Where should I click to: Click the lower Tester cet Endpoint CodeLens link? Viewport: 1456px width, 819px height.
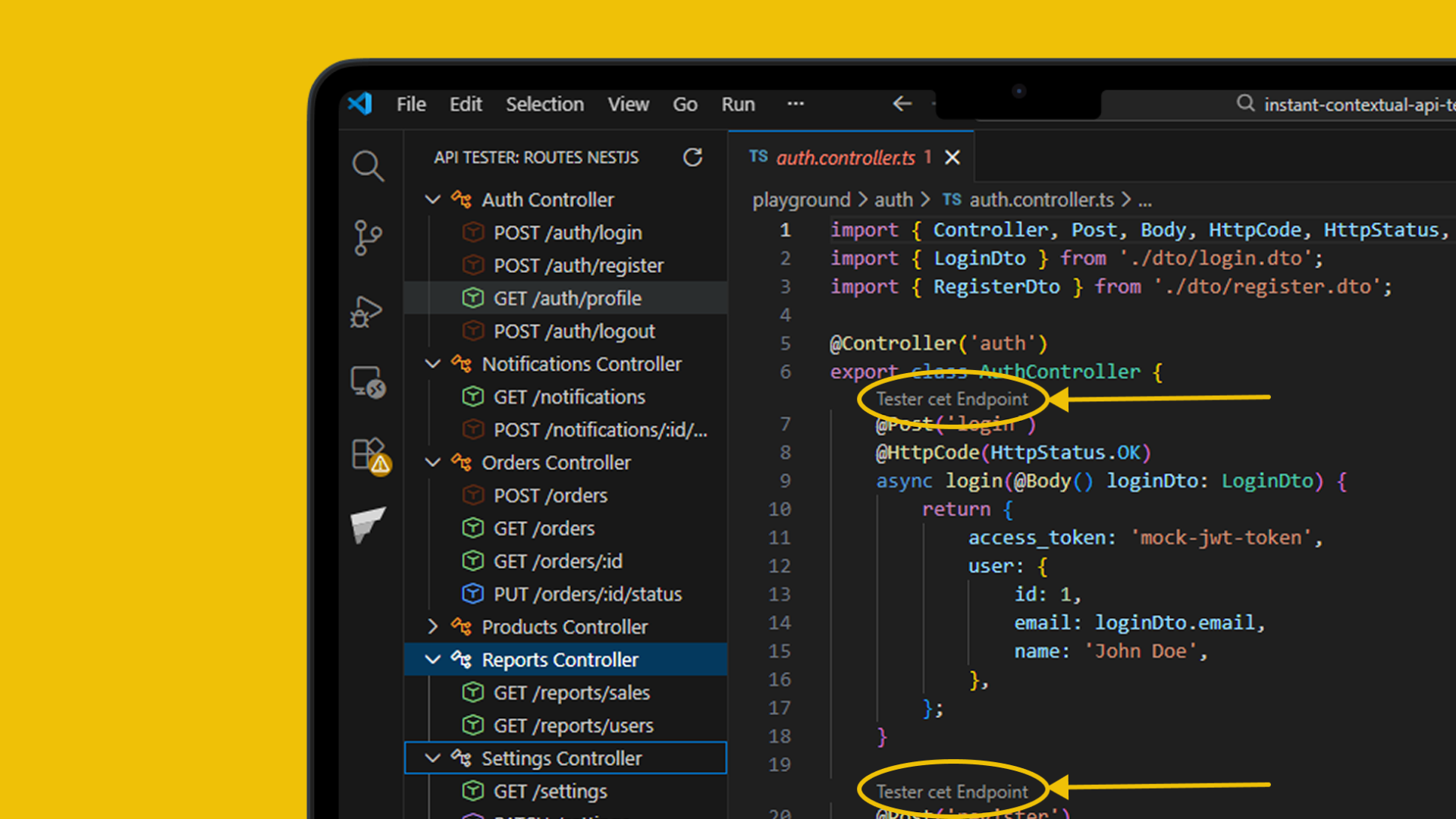[x=950, y=790]
